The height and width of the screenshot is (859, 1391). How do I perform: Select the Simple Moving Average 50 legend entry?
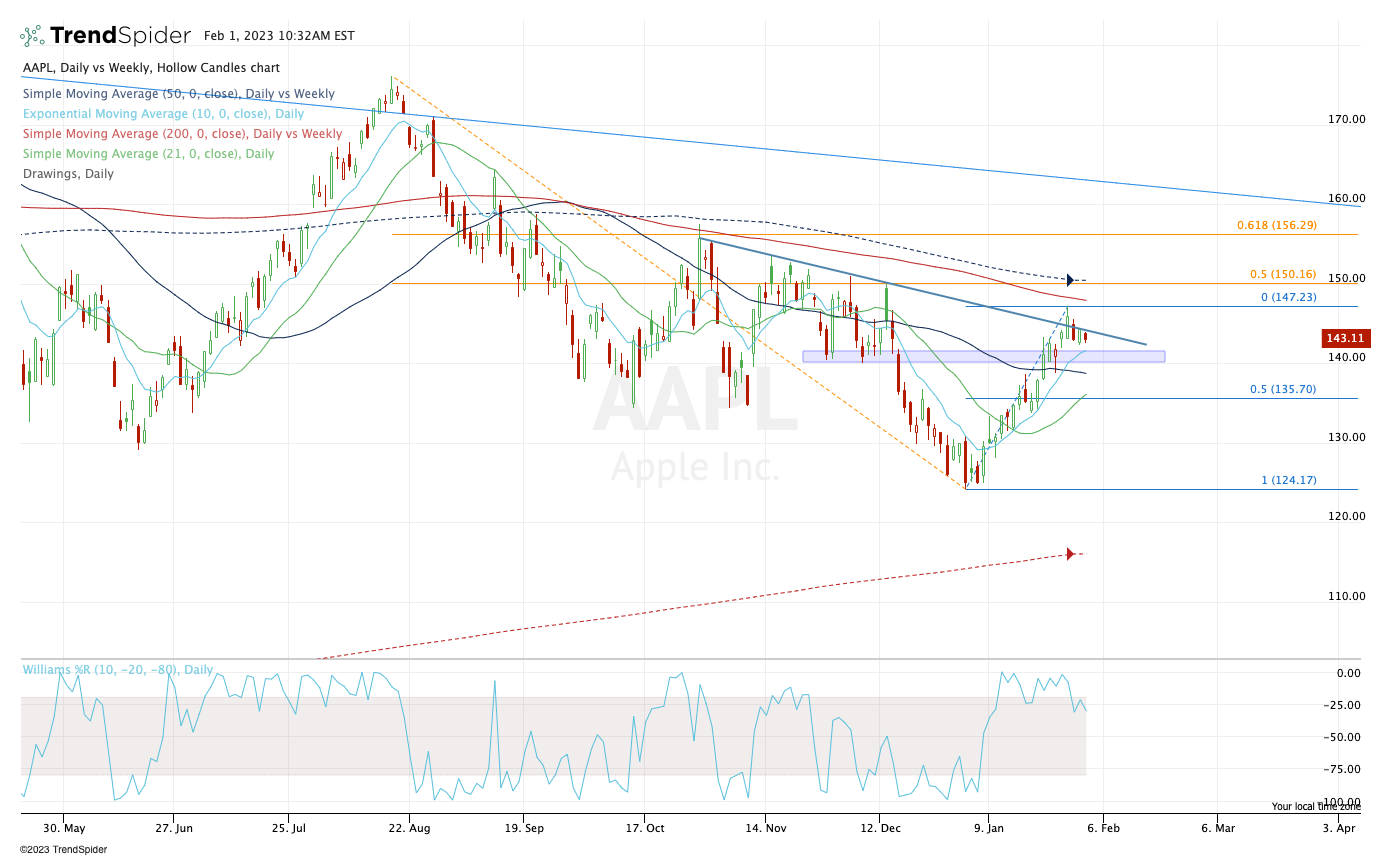[179, 94]
